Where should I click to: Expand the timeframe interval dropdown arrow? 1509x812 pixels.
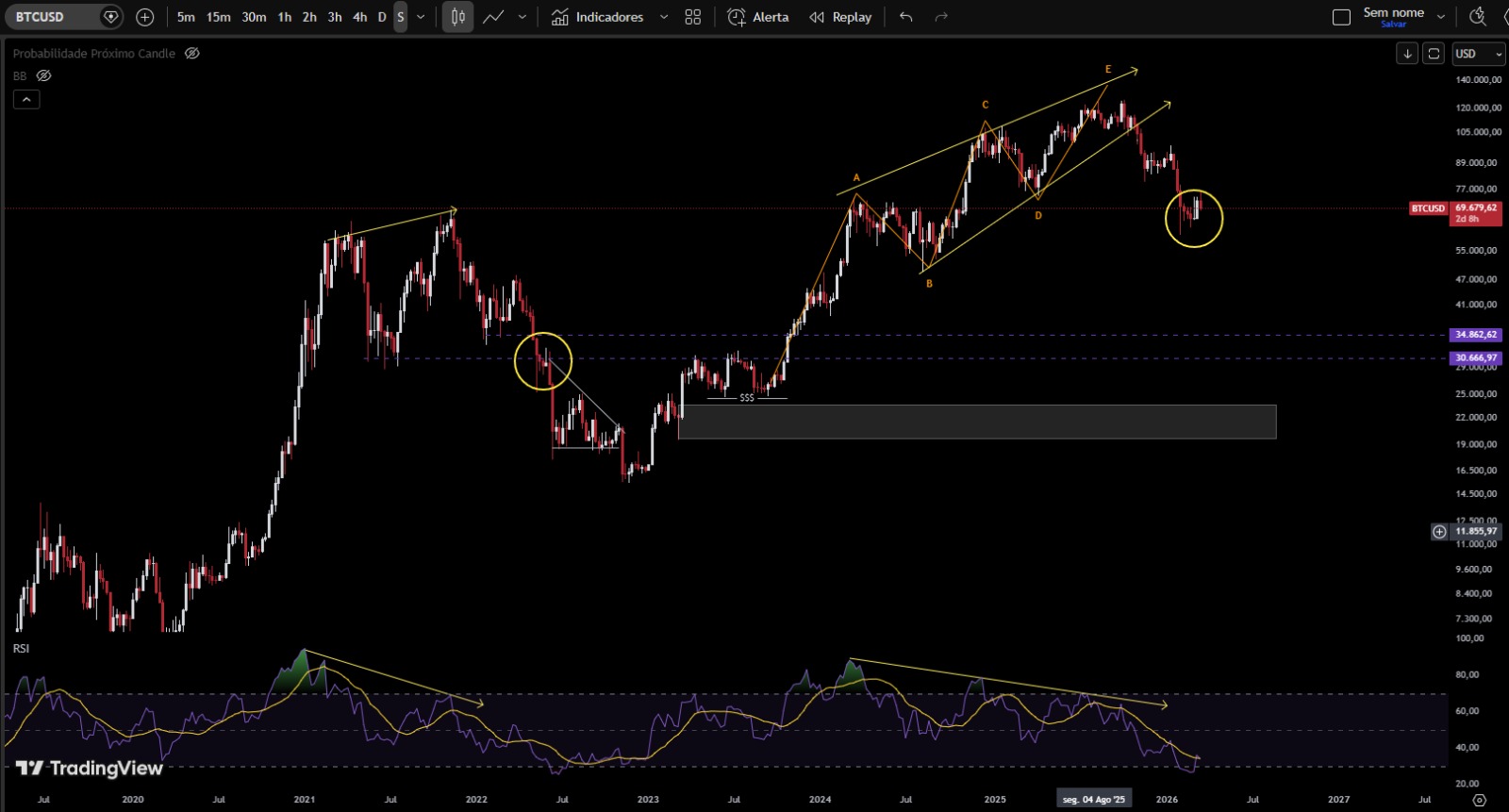(421, 17)
